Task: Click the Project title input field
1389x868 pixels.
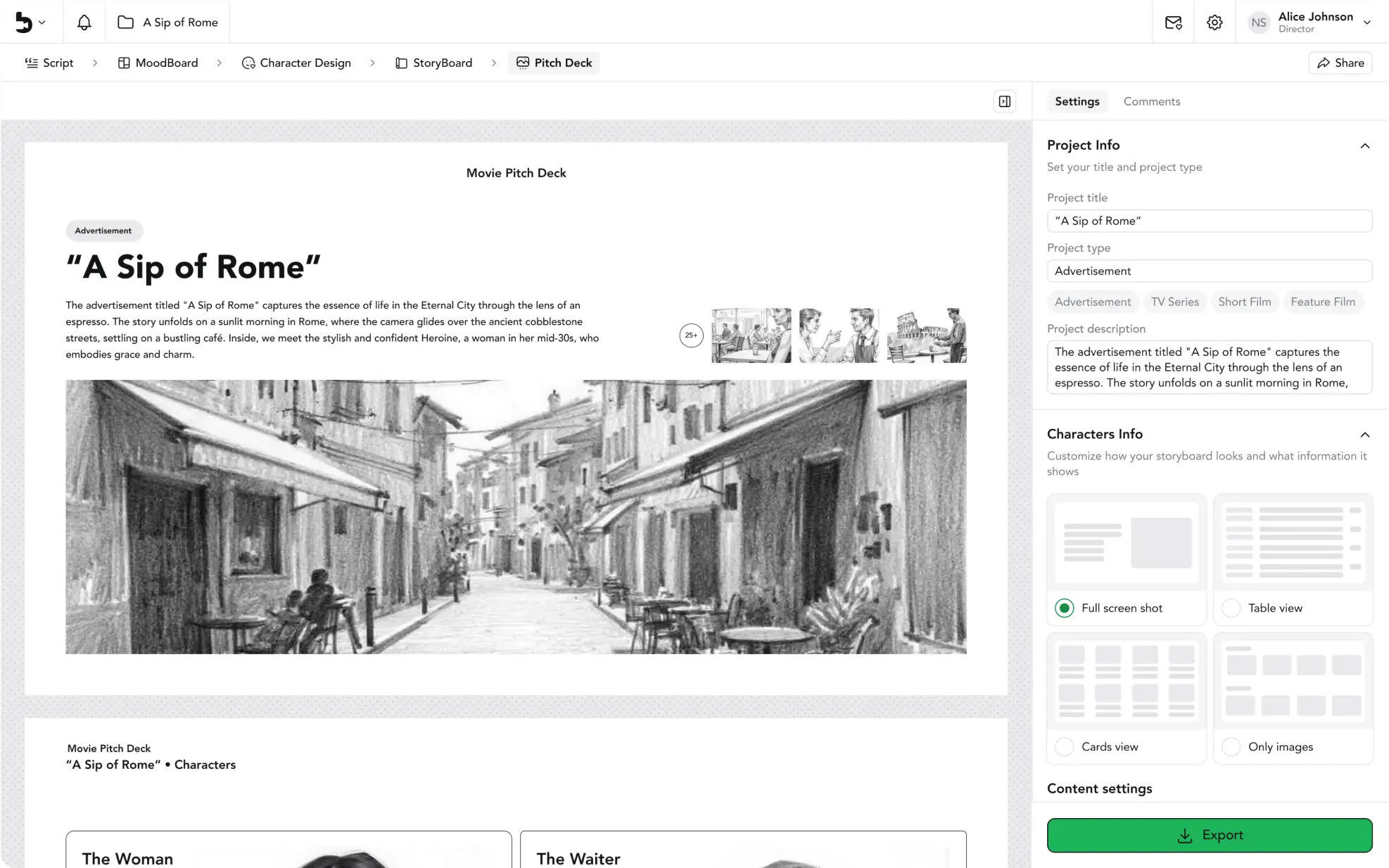Action: click(x=1209, y=221)
